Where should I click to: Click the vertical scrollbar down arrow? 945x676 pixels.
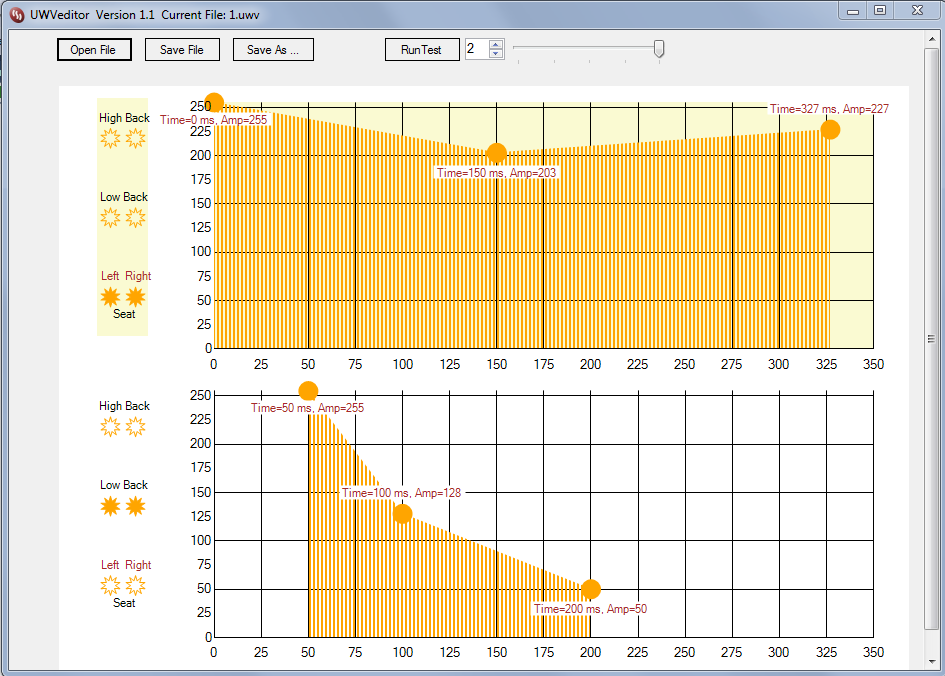(932, 661)
